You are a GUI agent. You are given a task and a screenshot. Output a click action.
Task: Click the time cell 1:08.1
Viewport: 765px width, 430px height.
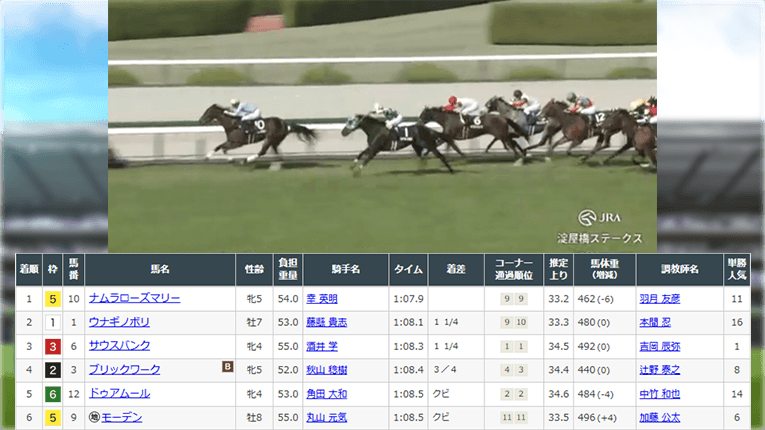click(408, 322)
